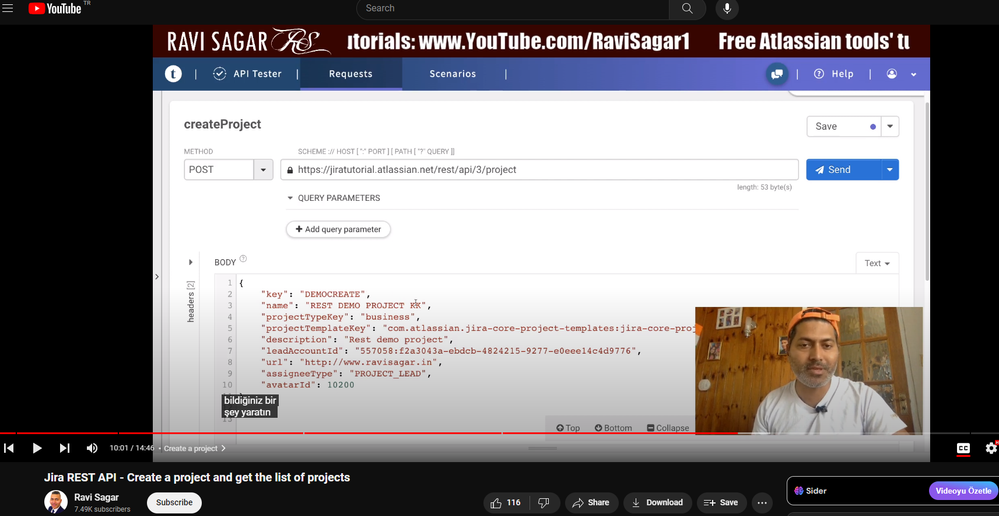Open the API Tester menu item
The width and height of the screenshot is (999, 516).
(x=247, y=74)
